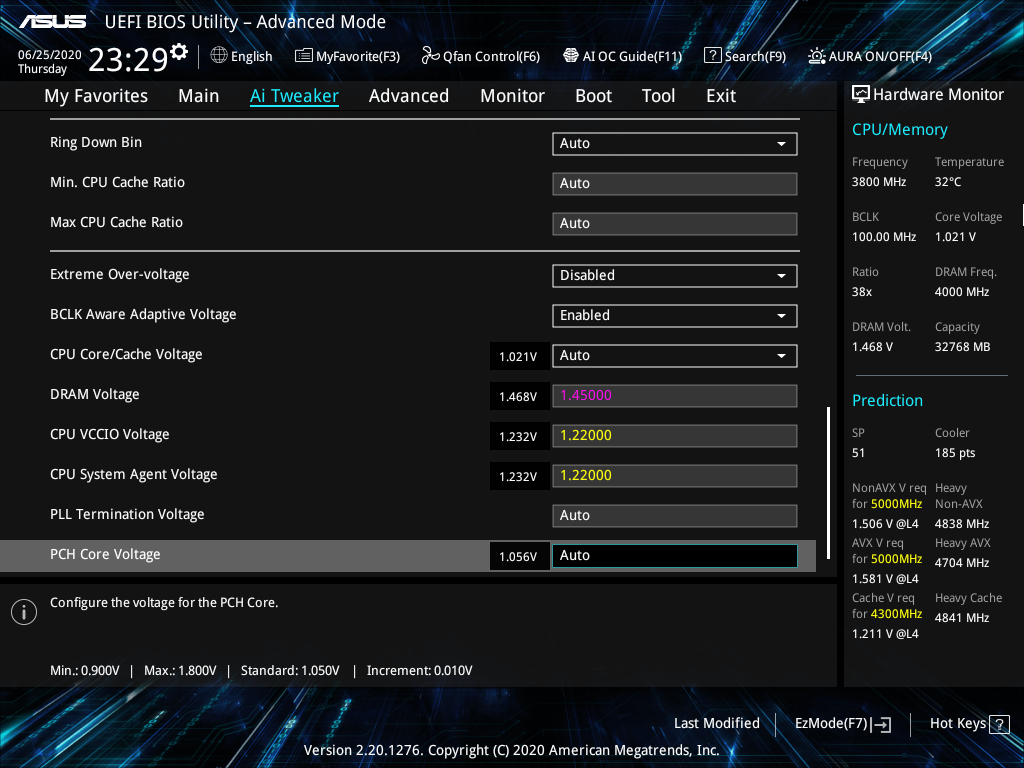
Task: Click the Prediction heading
Action: (x=887, y=400)
